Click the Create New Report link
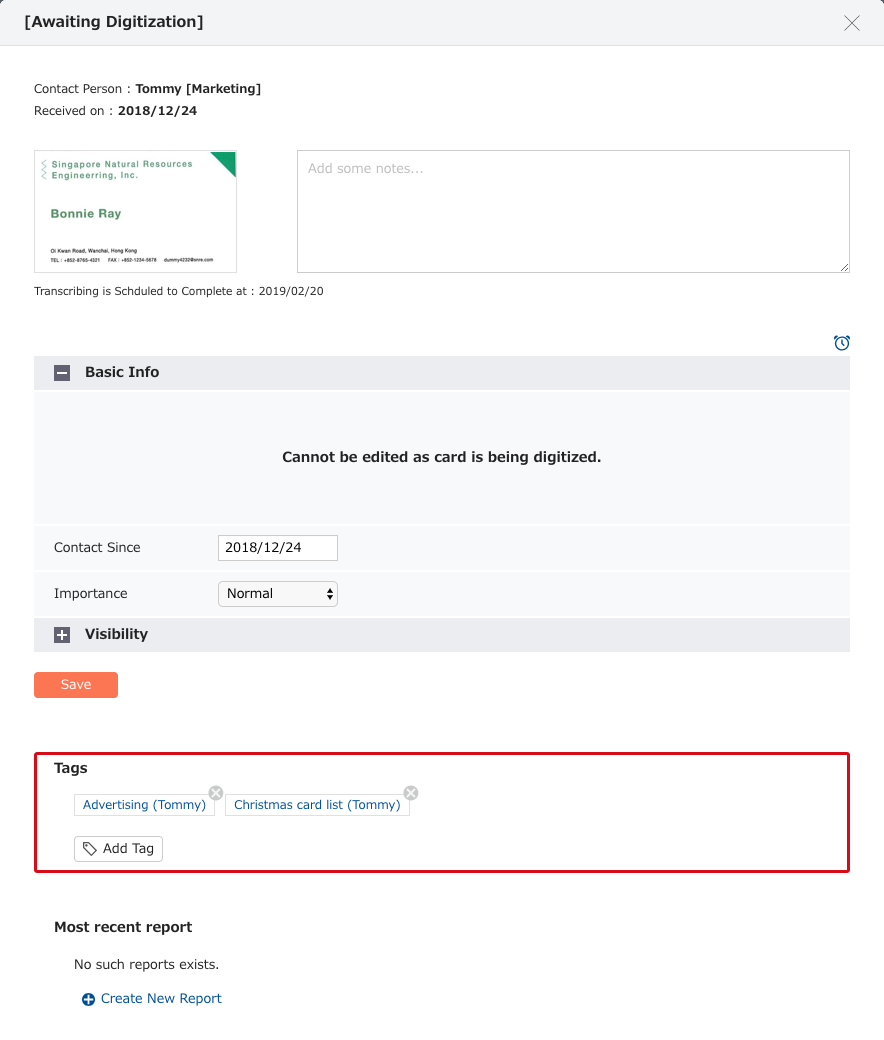 coord(161,998)
